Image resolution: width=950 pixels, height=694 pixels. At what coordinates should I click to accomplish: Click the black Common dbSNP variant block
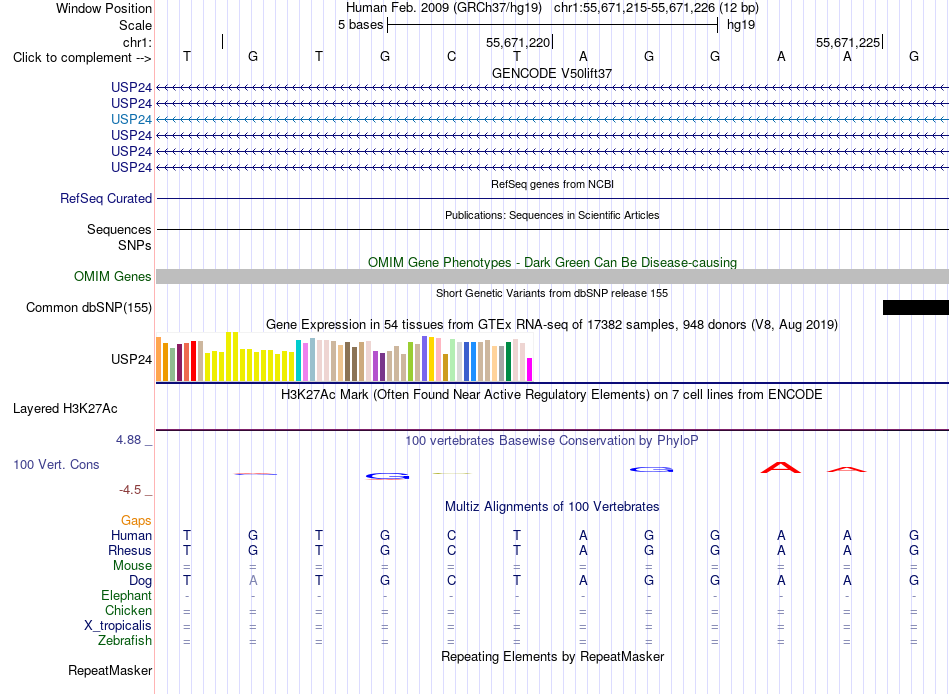click(915, 307)
